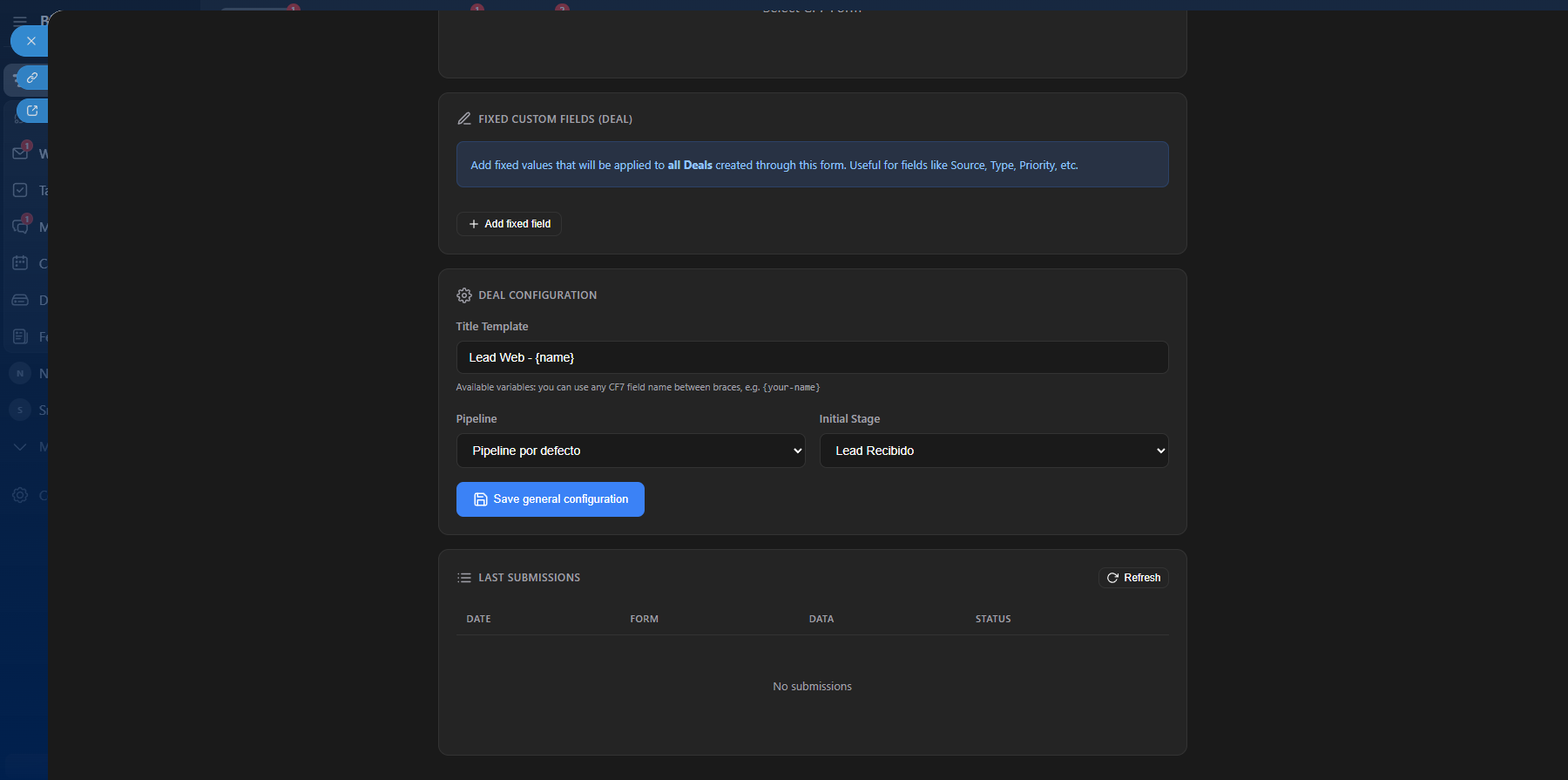Open the hamburger menu icon in sidebar
Viewport: 1568px width, 780px height.
[20, 20]
